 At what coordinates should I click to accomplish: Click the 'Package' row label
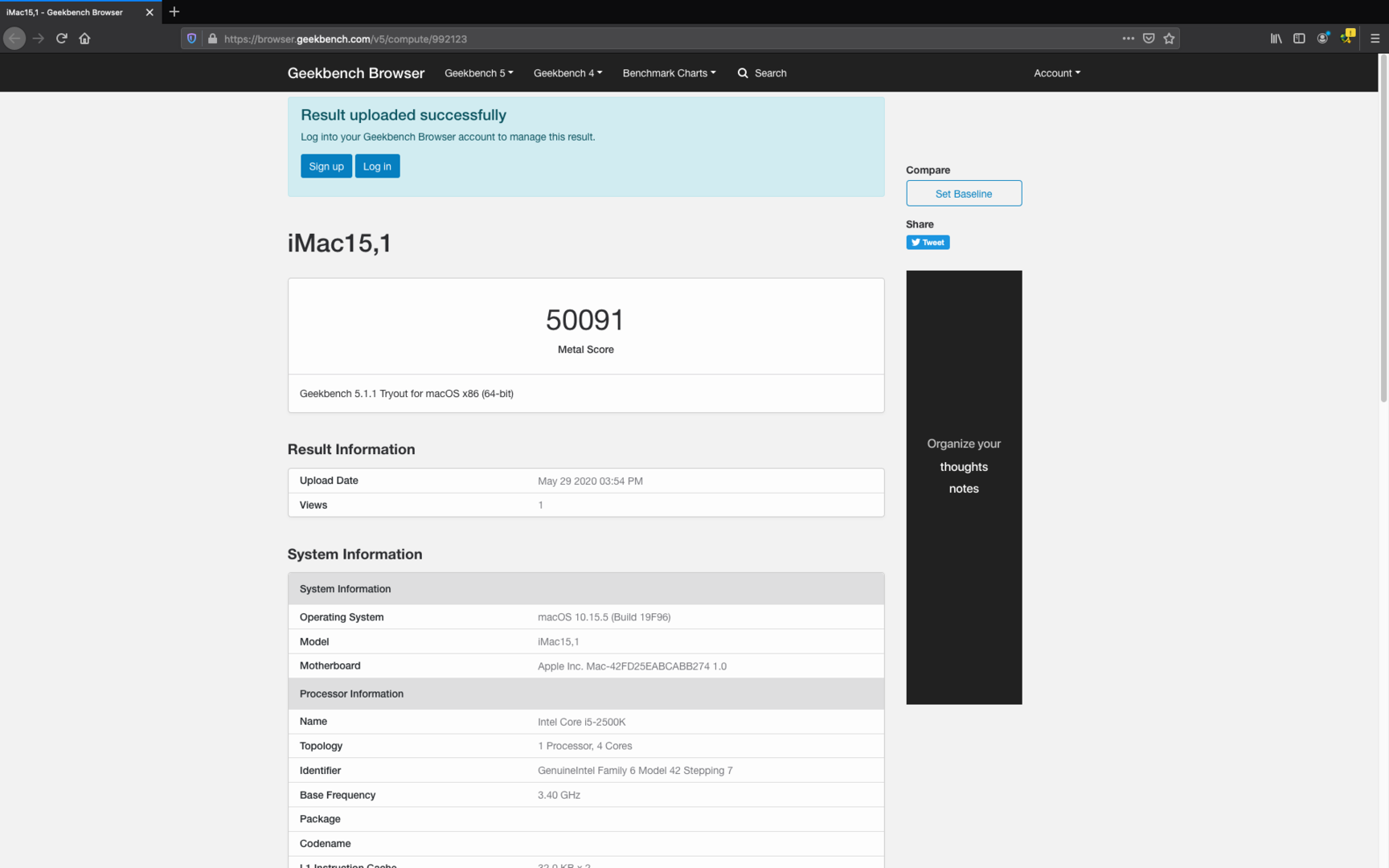(320, 819)
